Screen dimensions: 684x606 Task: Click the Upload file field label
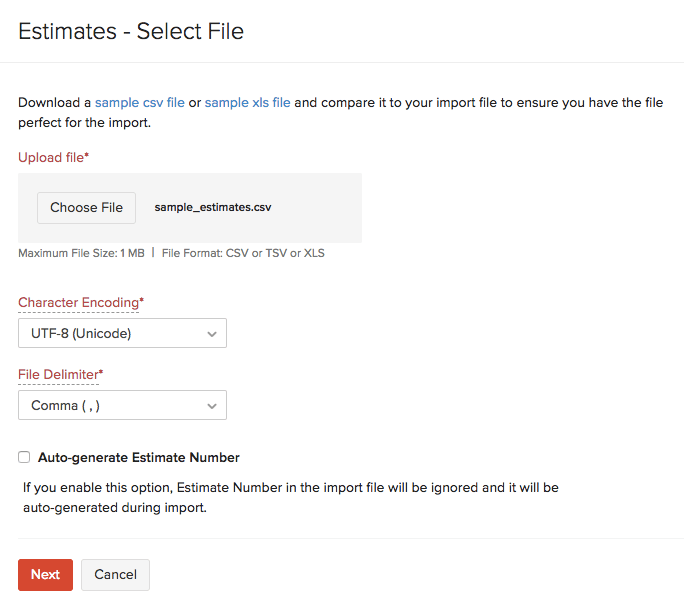tap(52, 157)
